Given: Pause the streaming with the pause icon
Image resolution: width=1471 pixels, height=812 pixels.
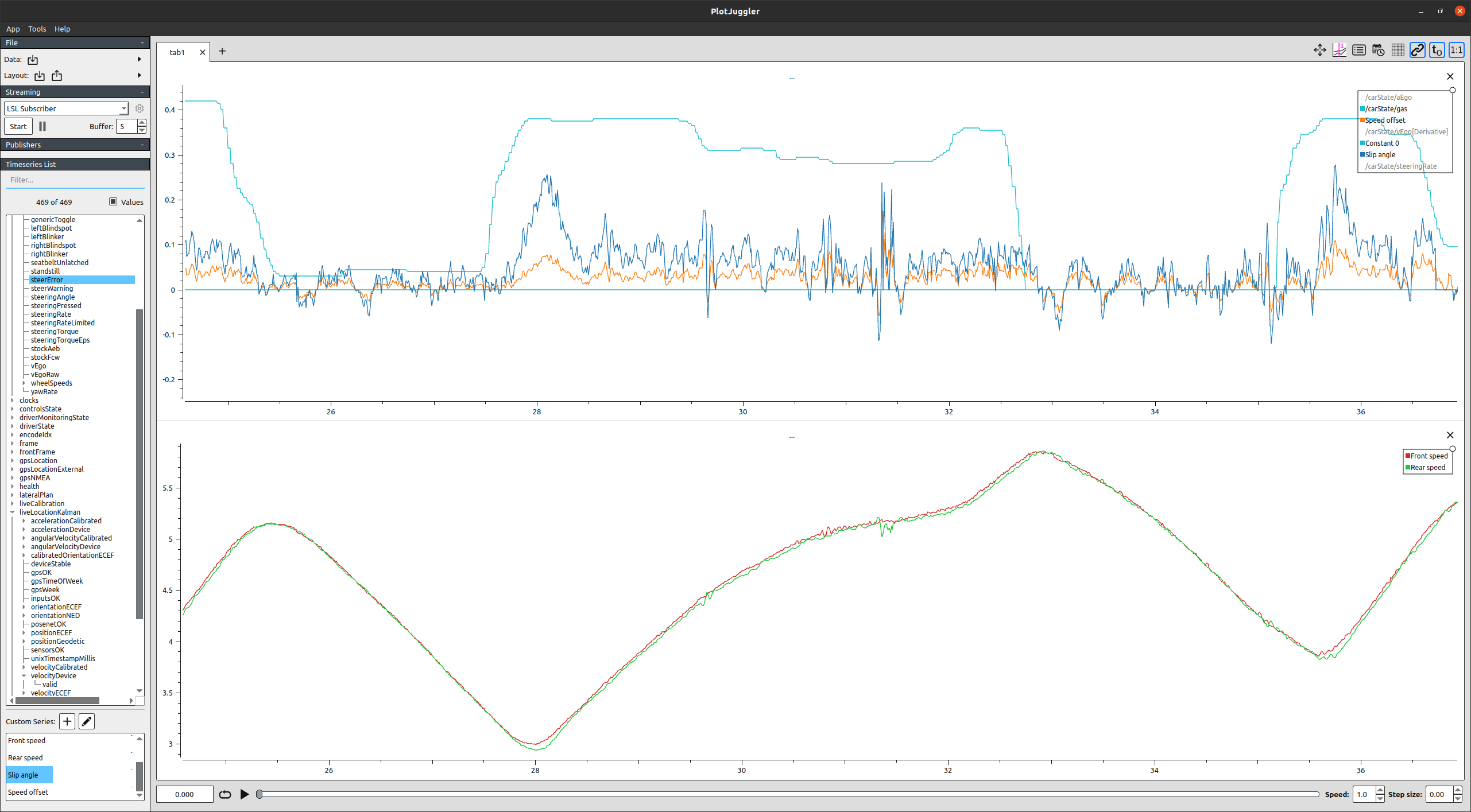Looking at the screenshot, I should pos(42,126).
